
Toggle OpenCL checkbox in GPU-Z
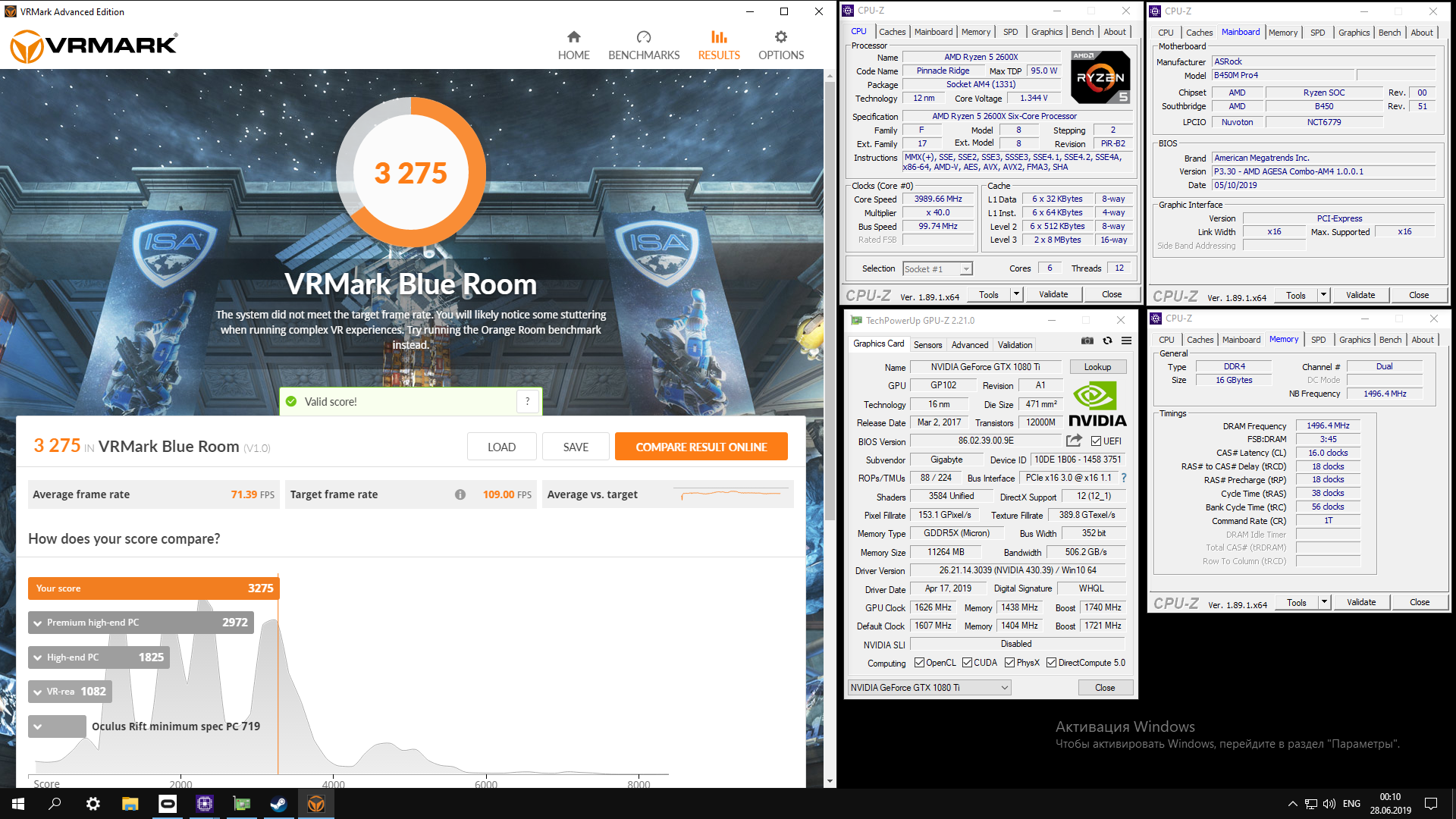coord(919,663)
